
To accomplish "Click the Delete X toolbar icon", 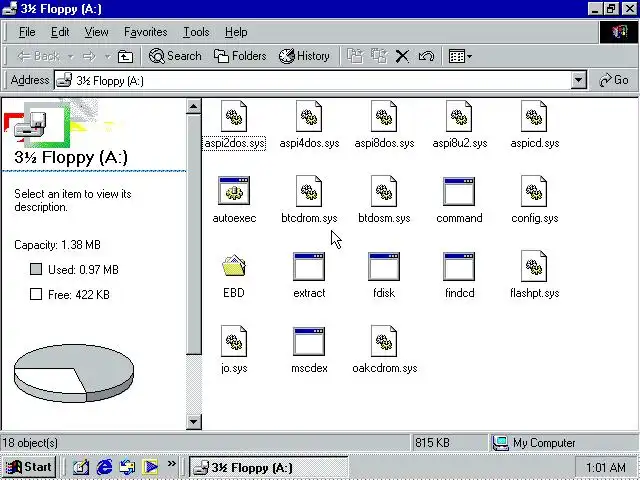I will [402, 56].
